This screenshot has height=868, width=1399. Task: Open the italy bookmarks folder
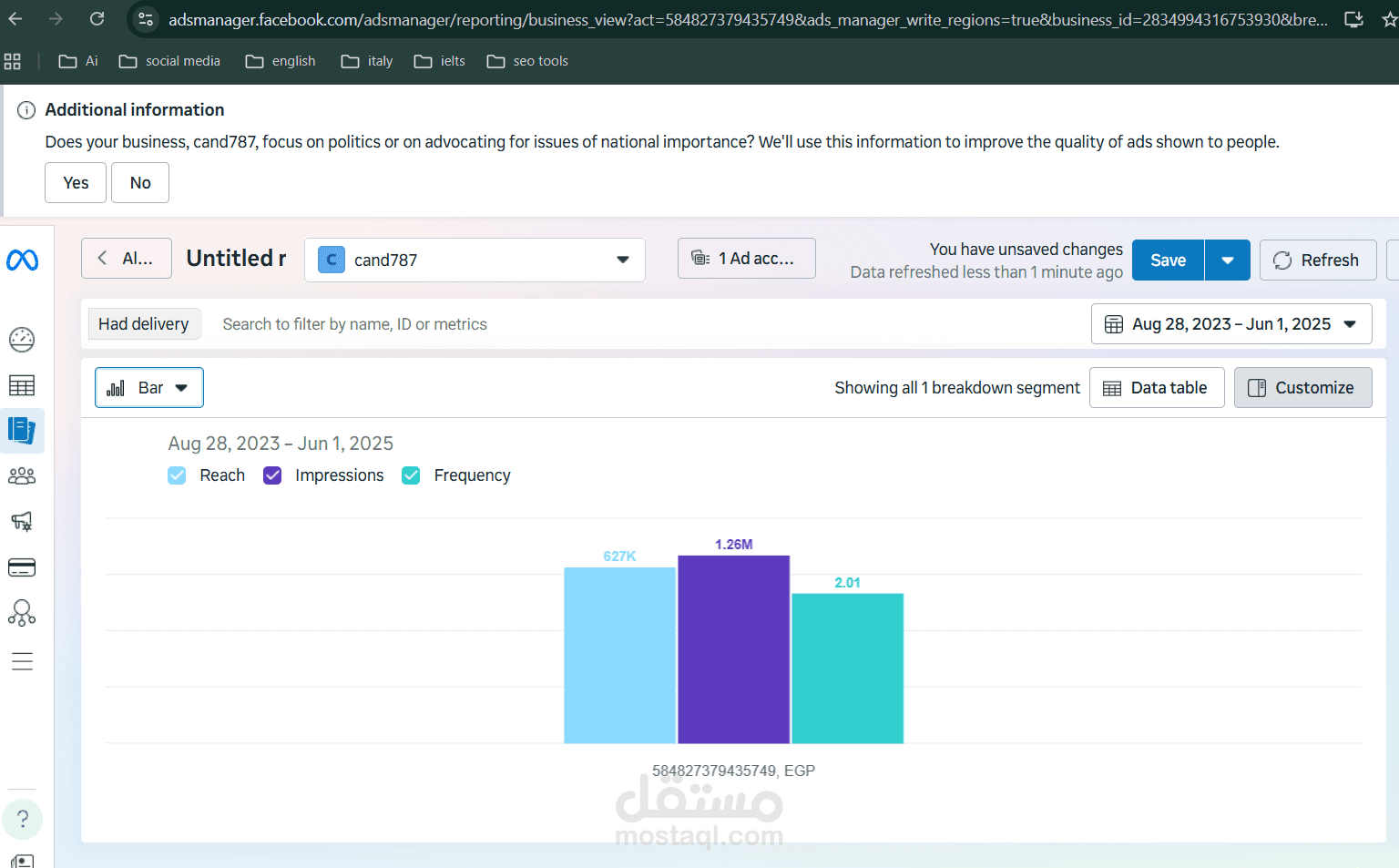point(367,61)
